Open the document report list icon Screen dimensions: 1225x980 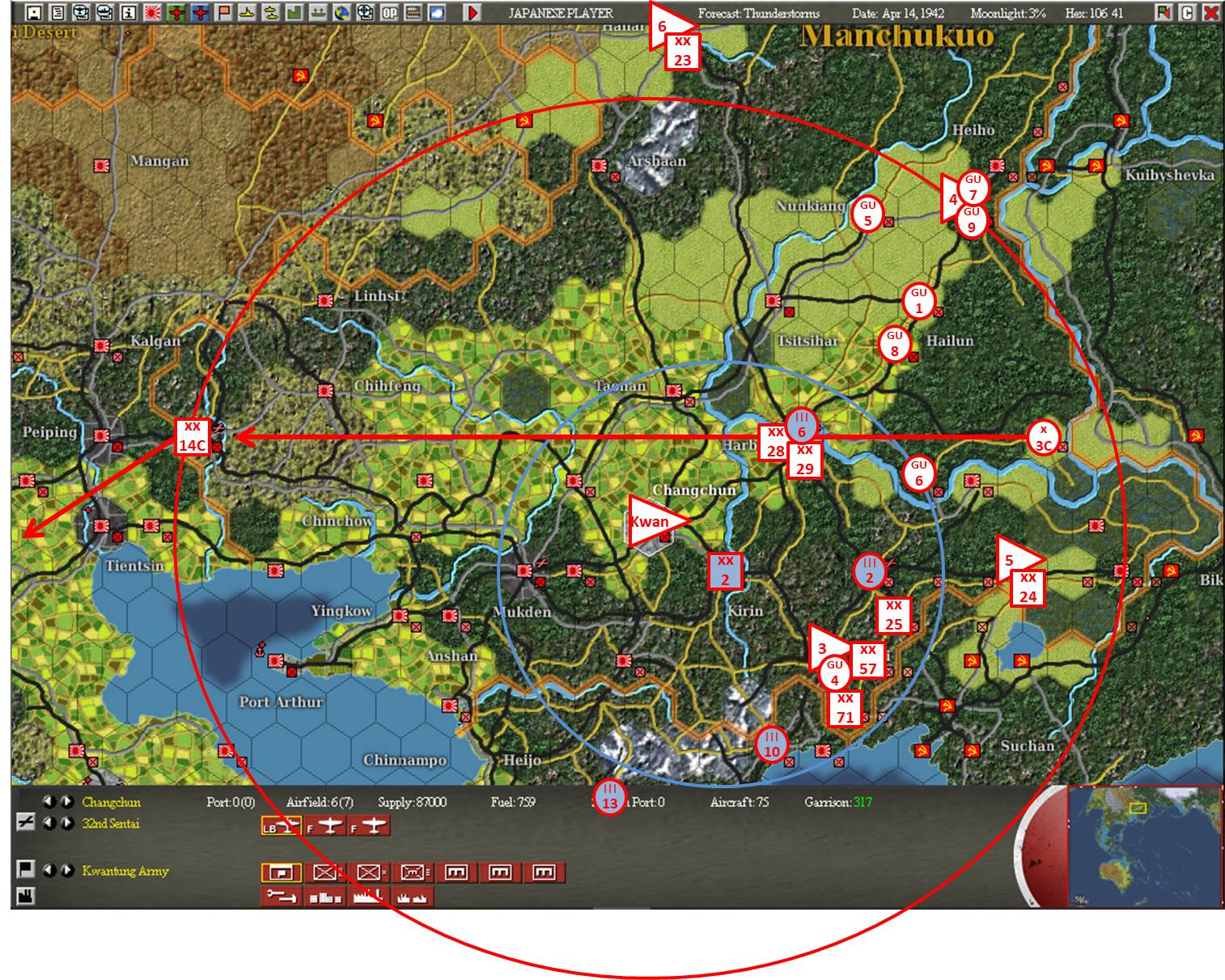57,12
